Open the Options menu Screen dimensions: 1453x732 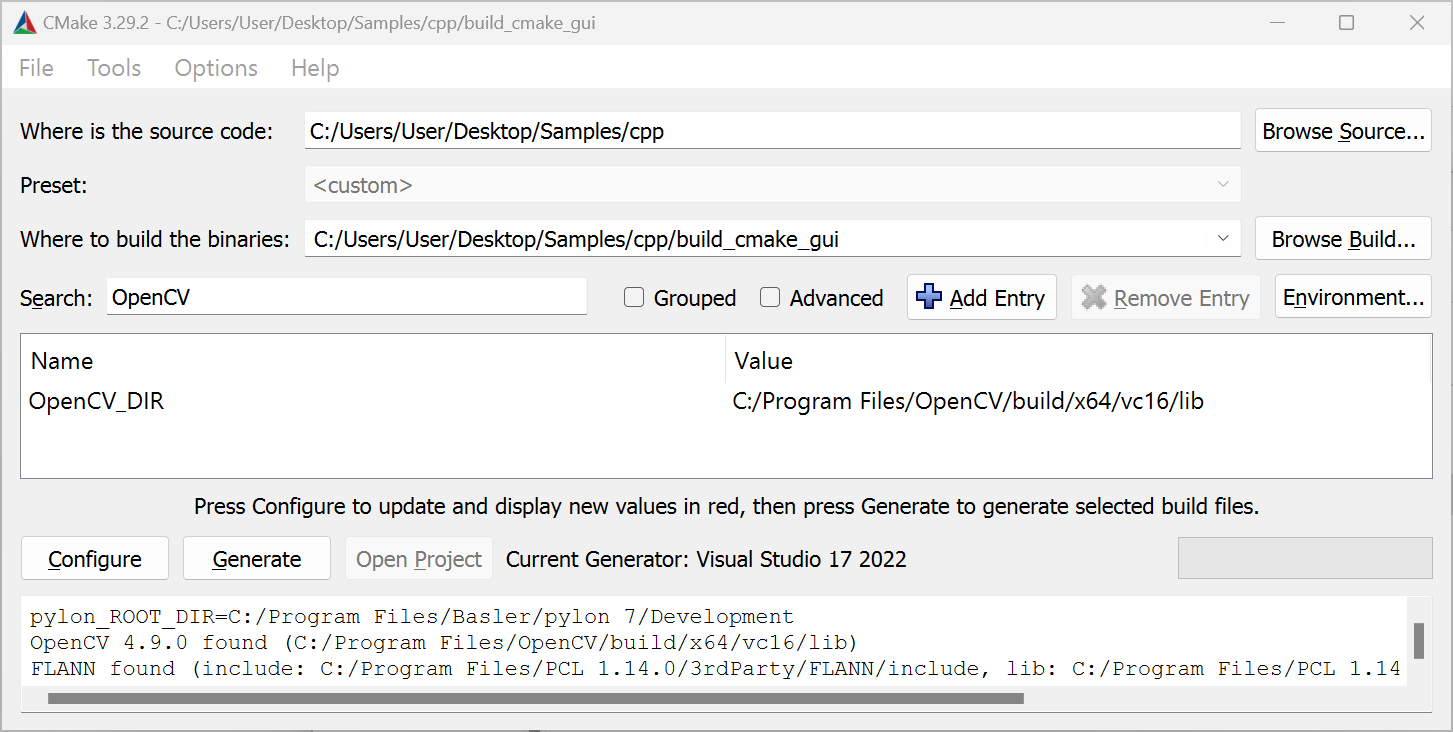pos(216,68)
